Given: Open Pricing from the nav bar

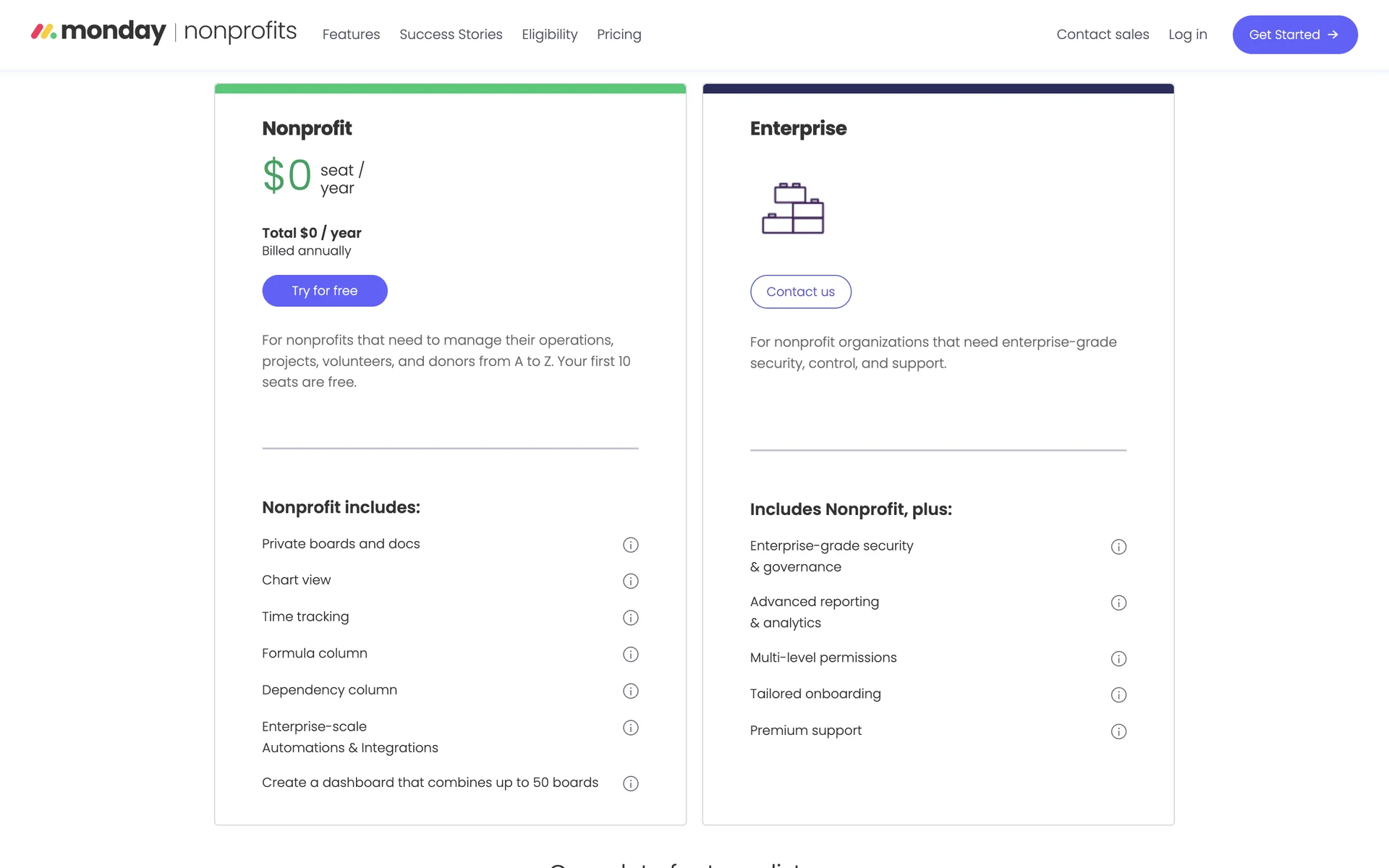Looking at the screenshot, I should point(619,35).
